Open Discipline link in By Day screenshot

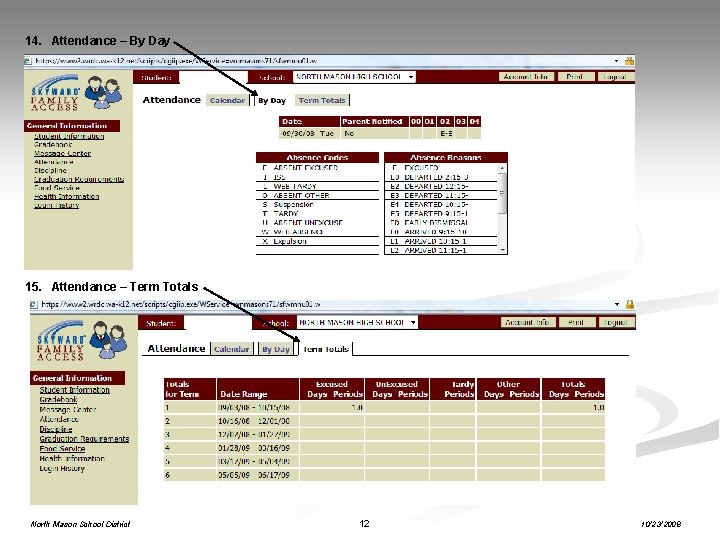tap(51, 170)
